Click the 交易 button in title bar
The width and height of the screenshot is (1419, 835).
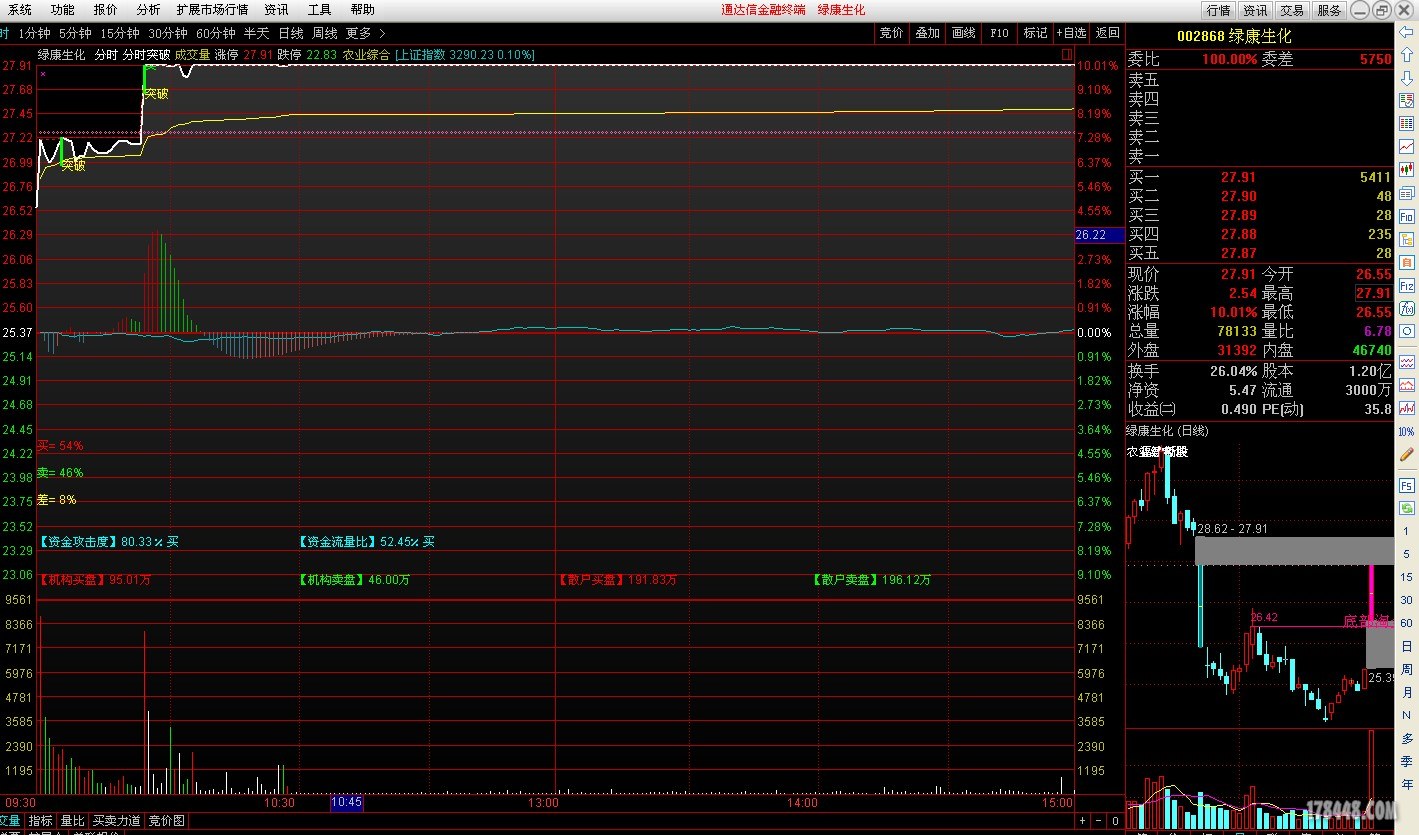(x=1292, y=10)
